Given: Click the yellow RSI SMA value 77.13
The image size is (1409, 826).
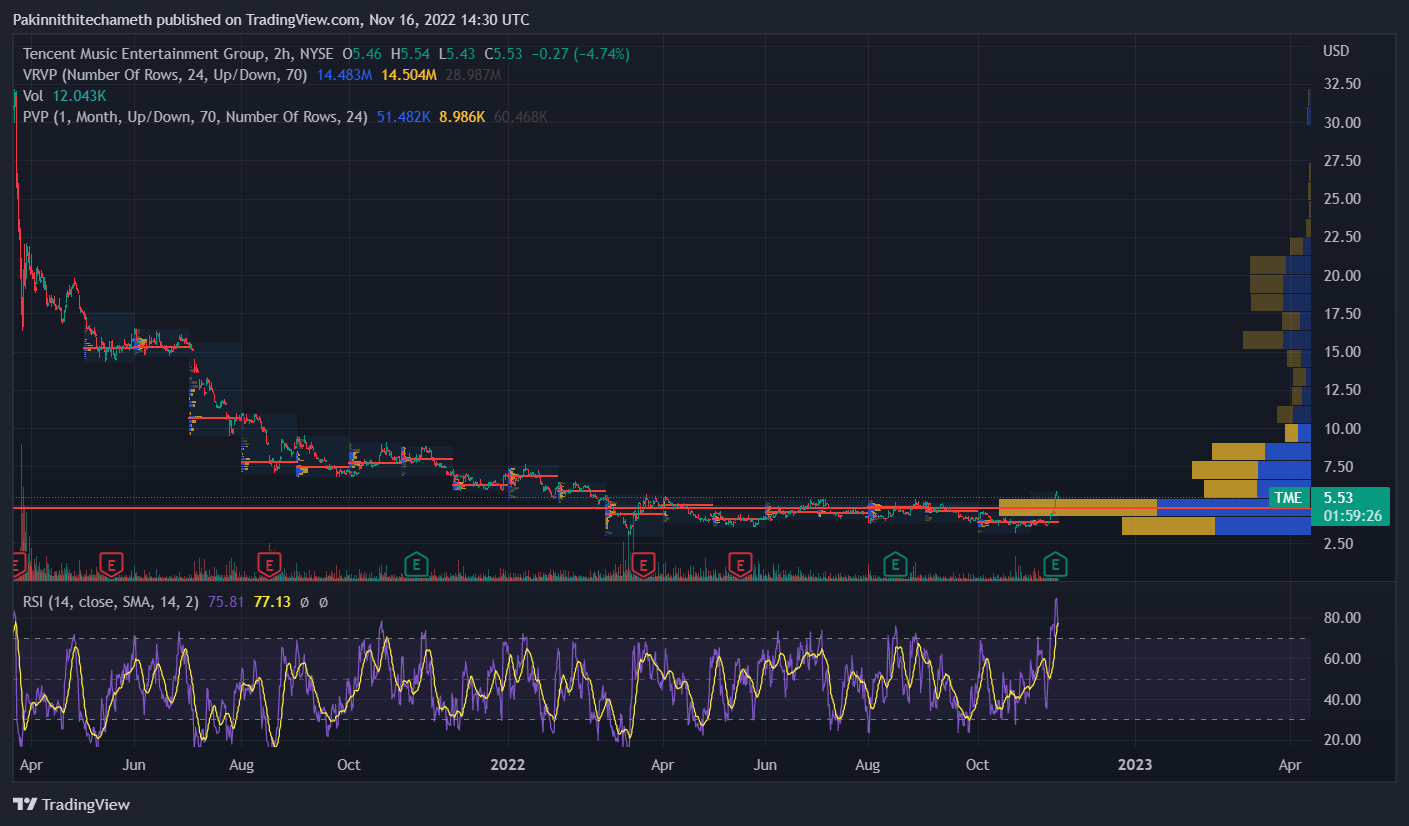Looking at the screenshot, I should pyautogui.click(x=272, y=602).
